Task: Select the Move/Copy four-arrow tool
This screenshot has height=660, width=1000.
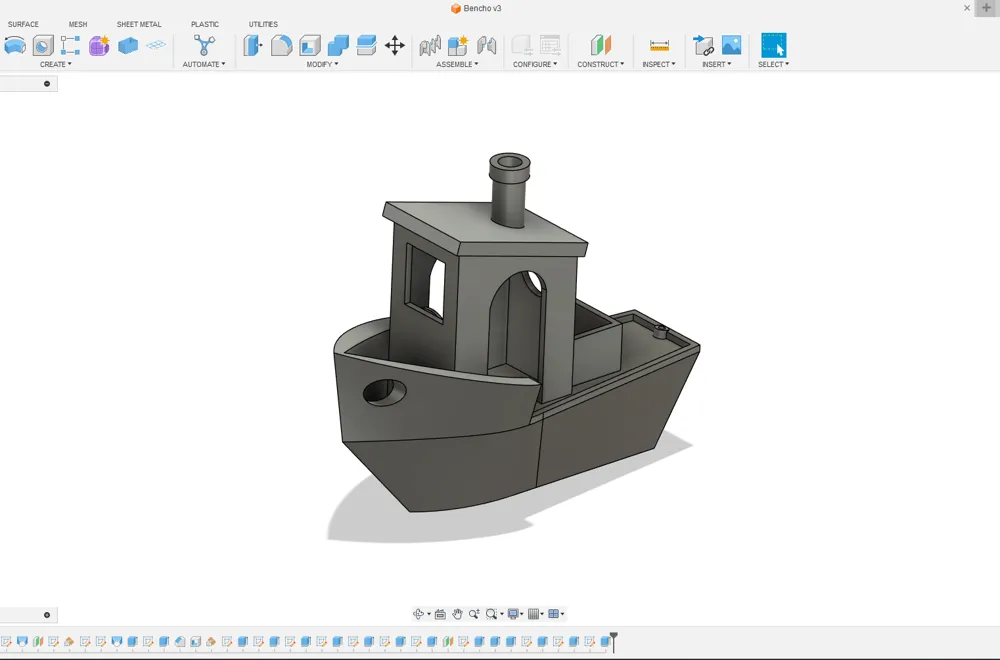Action: tap(395, 45)
